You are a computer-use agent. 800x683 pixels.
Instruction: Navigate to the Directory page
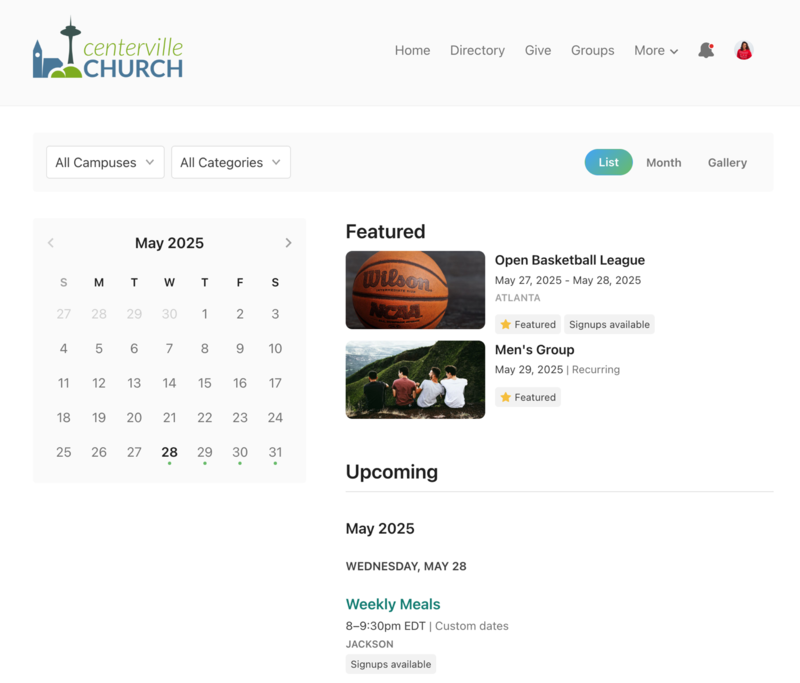477,50
